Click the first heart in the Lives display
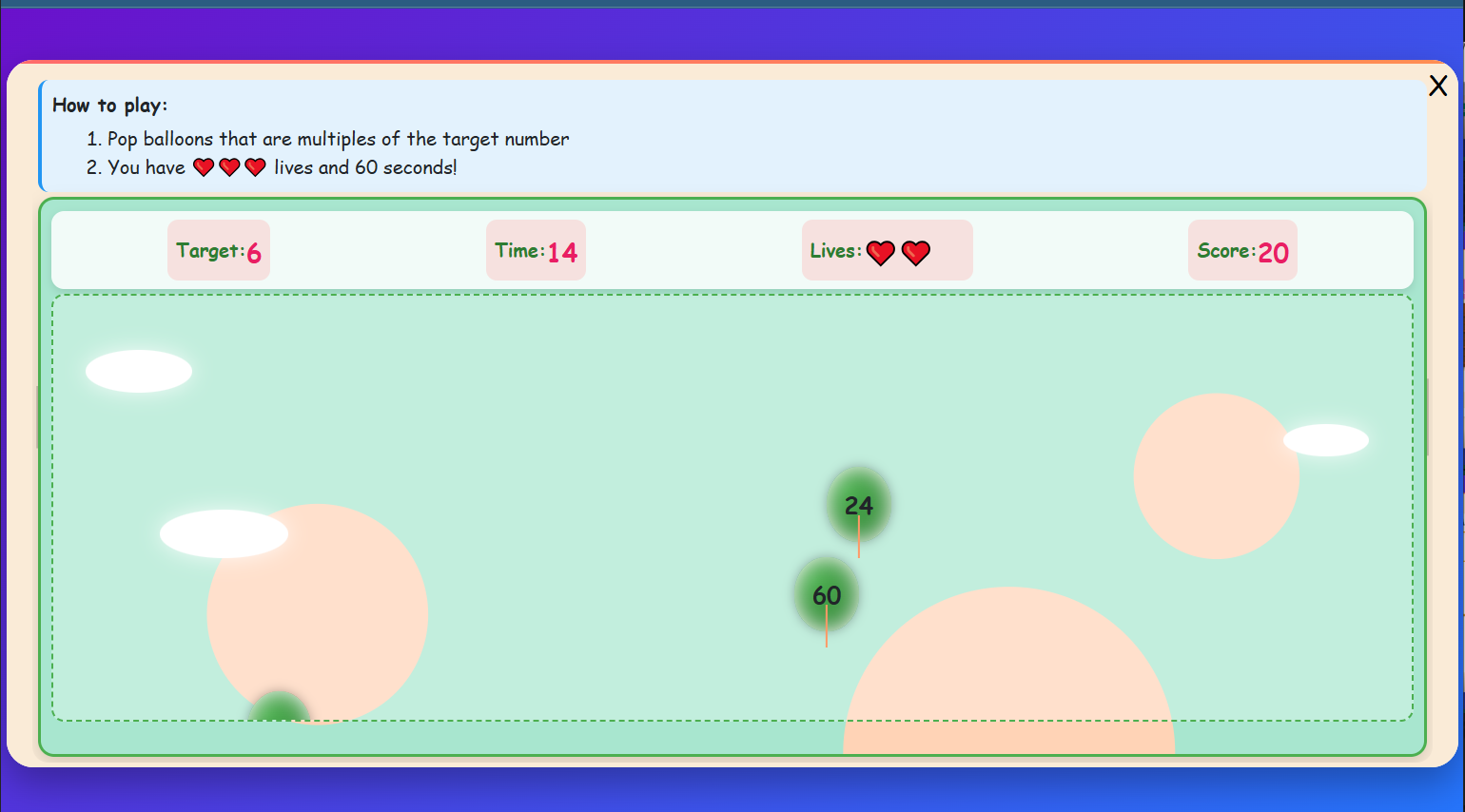 880,252
